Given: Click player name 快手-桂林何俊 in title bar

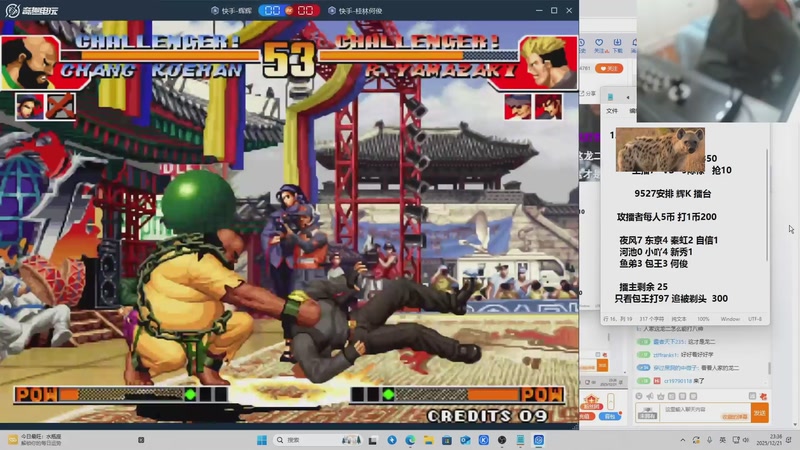Looking at the screenshot, I should [360, 11].
